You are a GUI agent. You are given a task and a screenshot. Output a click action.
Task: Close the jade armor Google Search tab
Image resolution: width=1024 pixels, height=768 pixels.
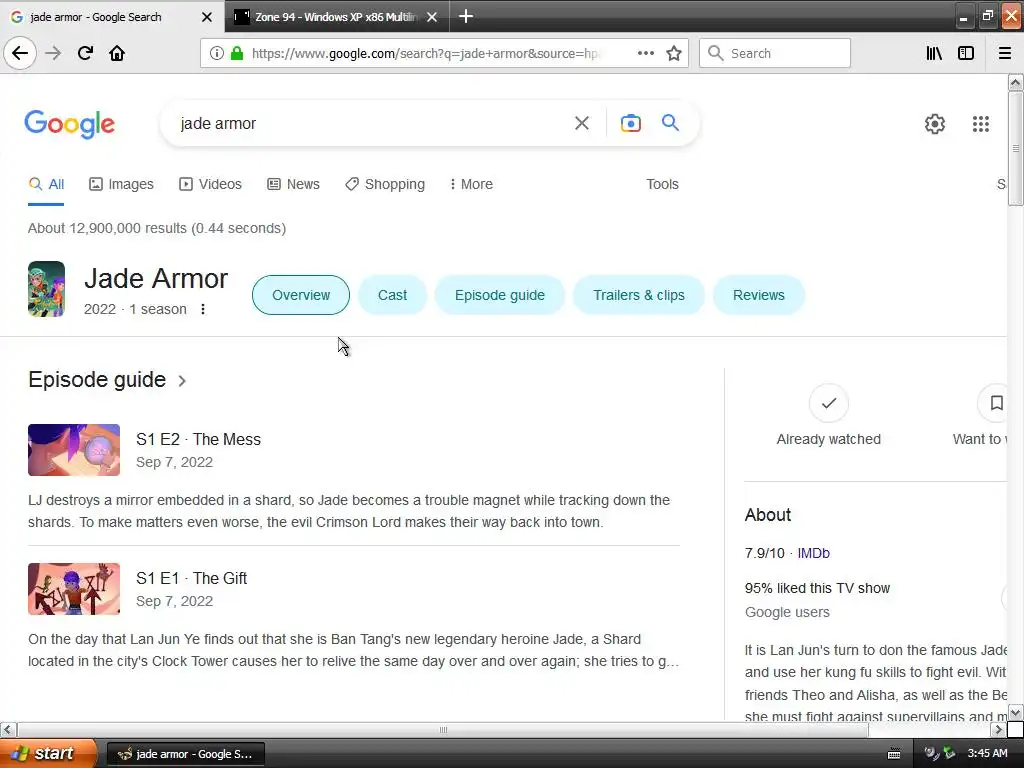[206, 17]
